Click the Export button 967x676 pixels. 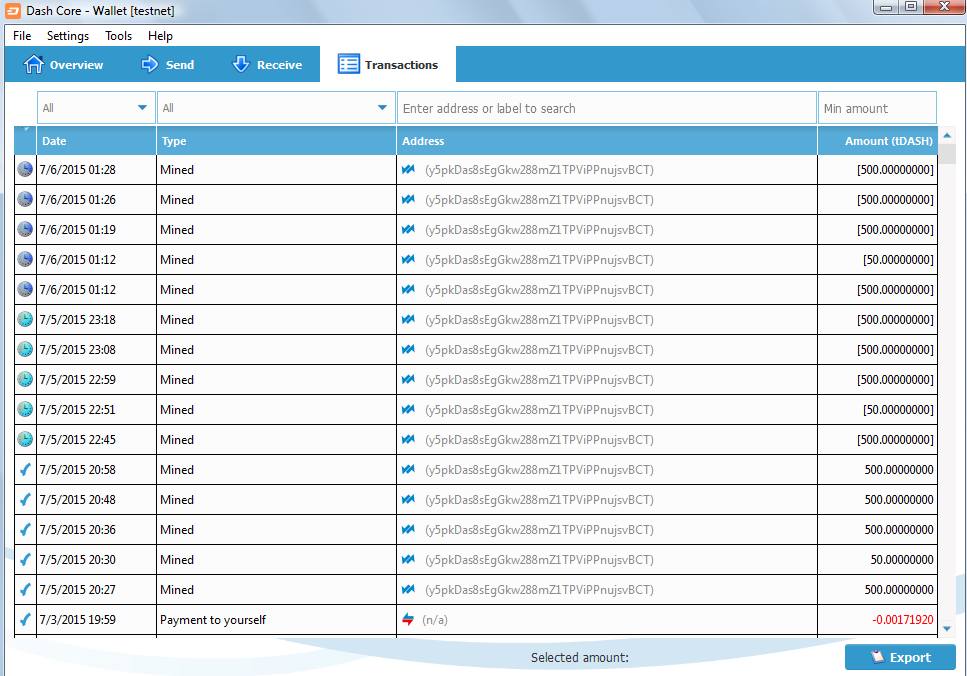point(900,657)
